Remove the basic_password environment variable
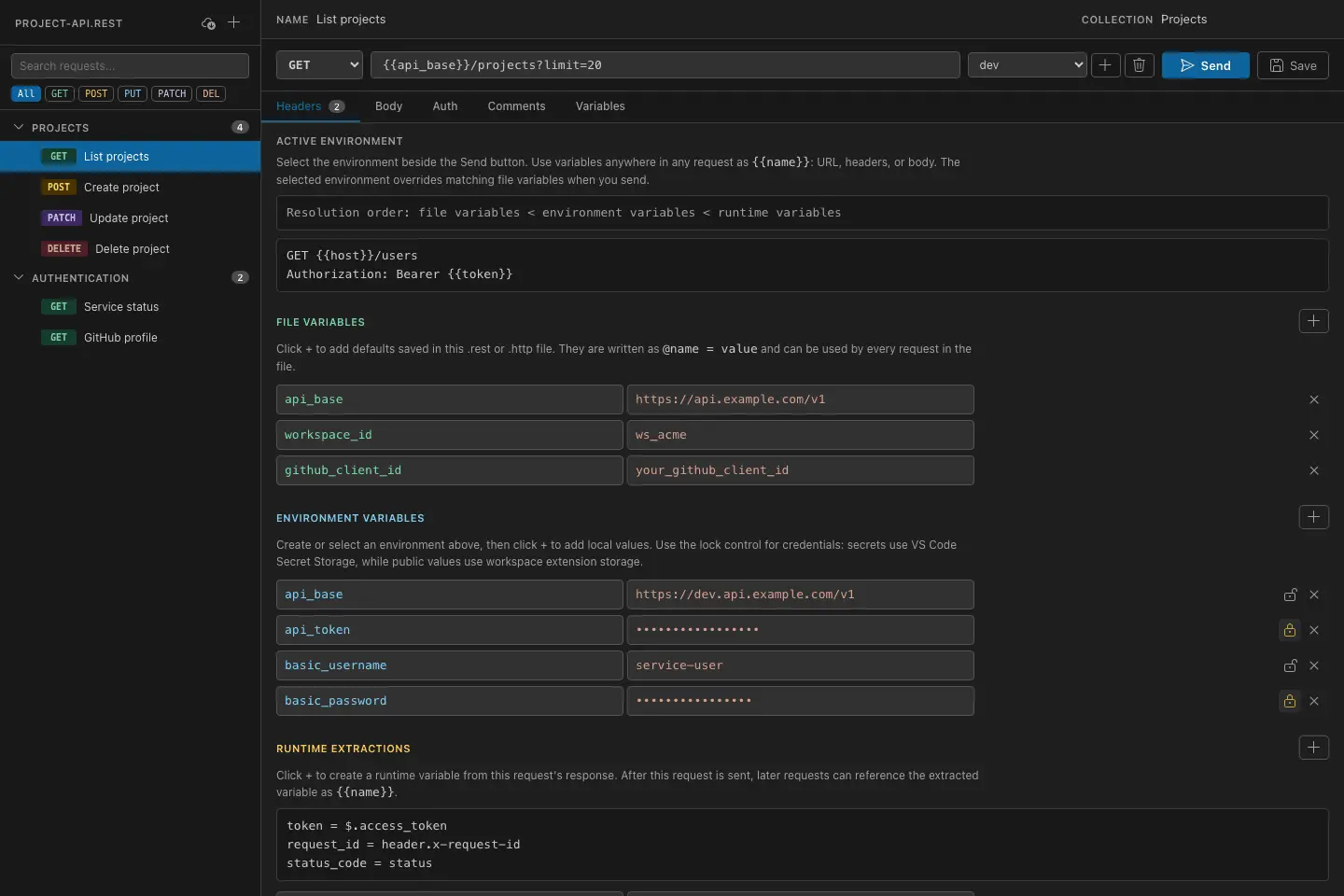Screen dimensions: 1344x896 click(1314, 701)
